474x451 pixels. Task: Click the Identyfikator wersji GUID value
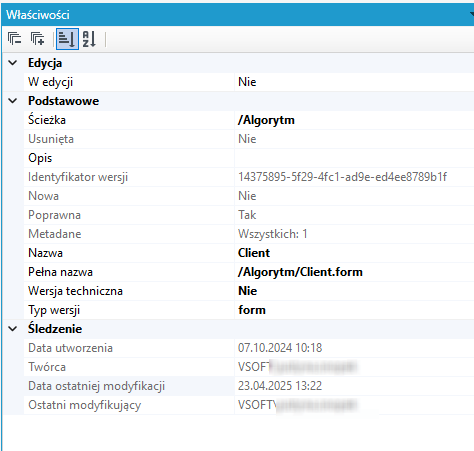pyautogui.click(x=342, y=177)
